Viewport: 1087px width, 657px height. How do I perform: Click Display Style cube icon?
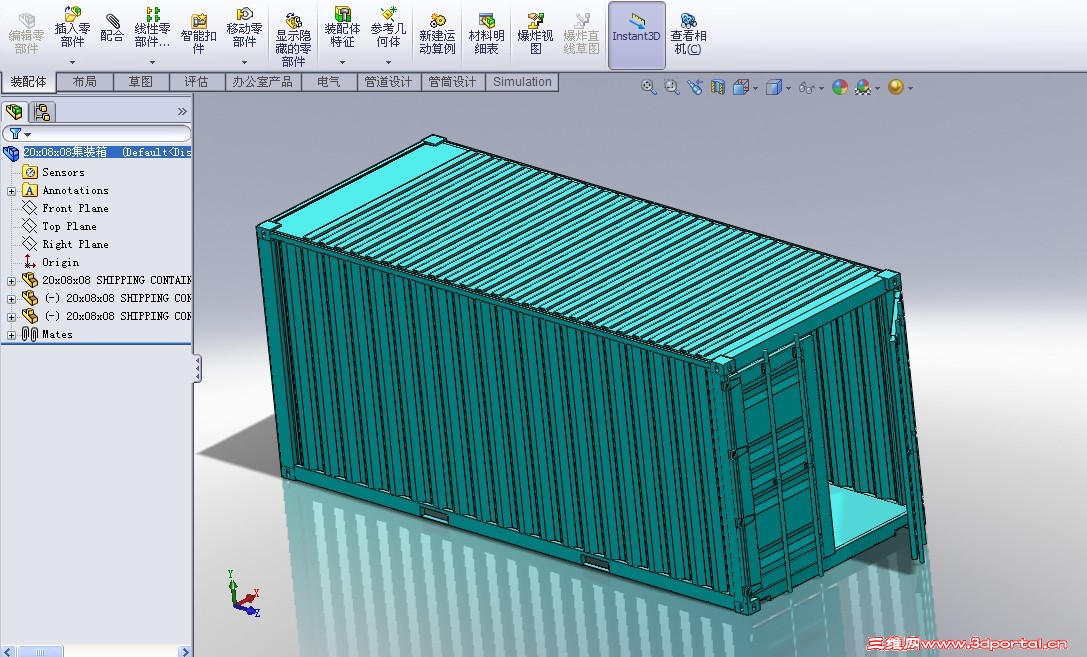coord(774,87)
